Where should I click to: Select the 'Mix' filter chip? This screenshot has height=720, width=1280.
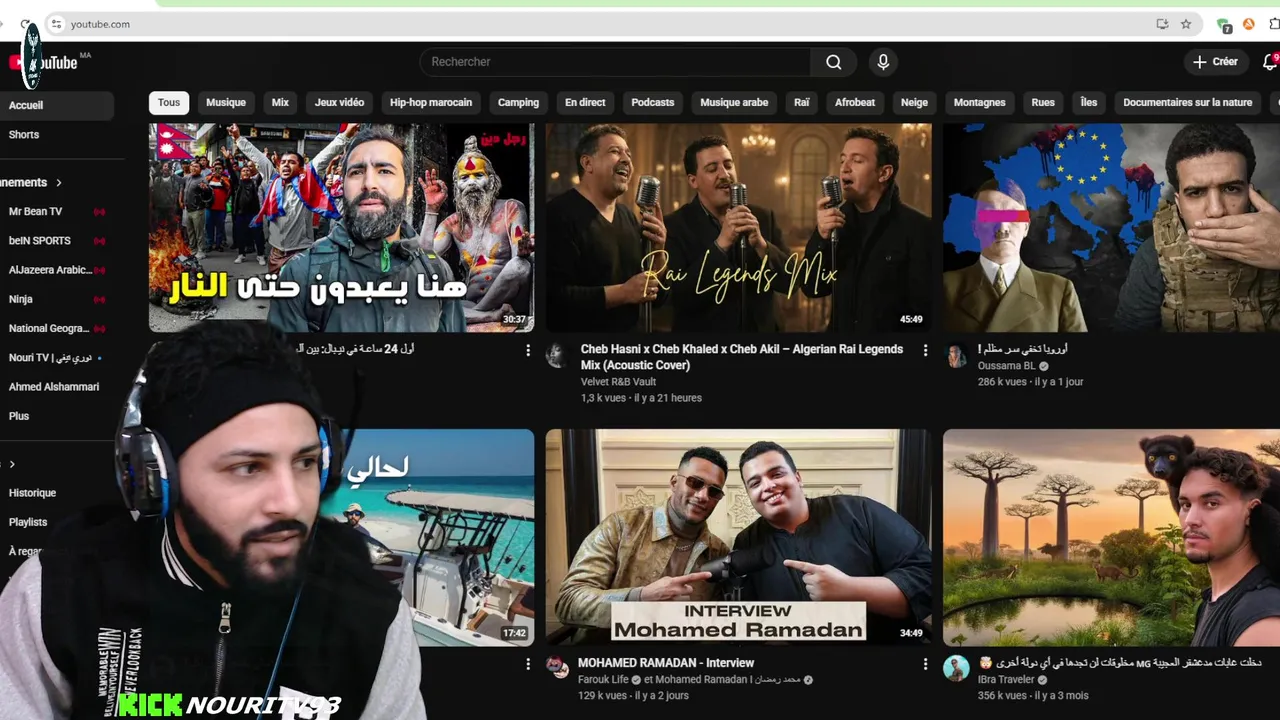tap(280, 102)
